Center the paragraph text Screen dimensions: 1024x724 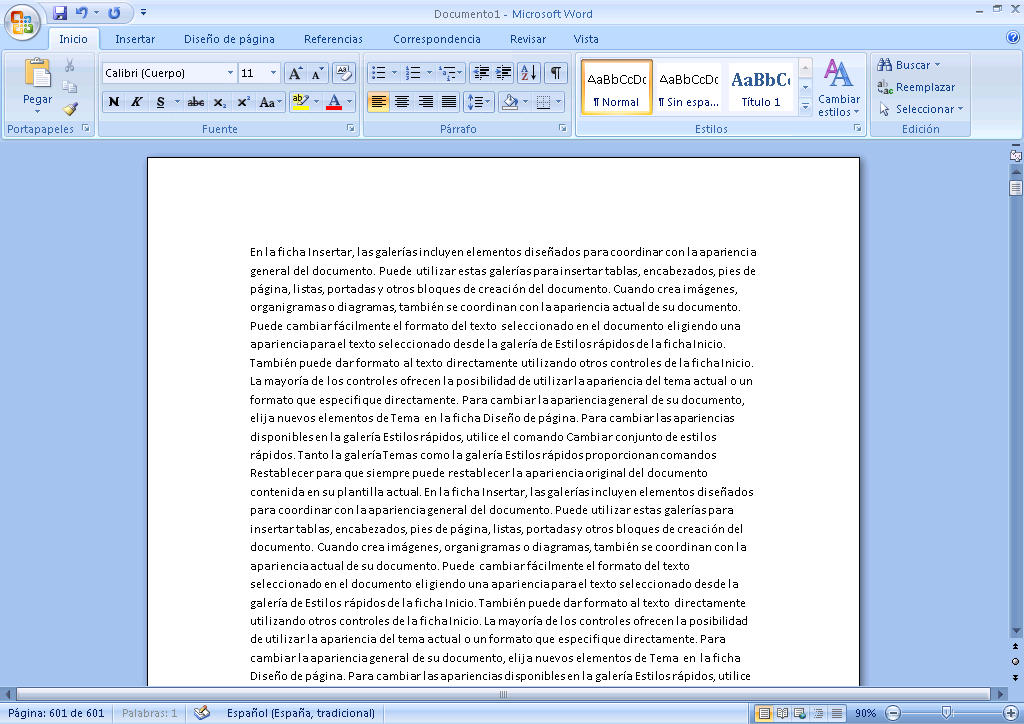(x=402, y=102)
